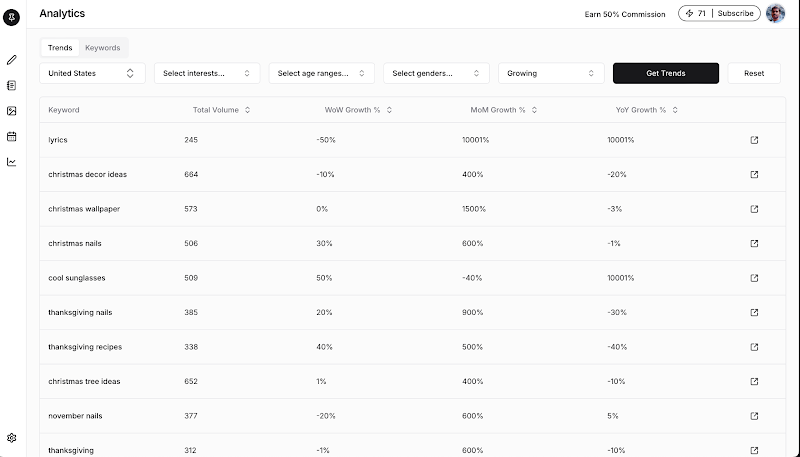Click the 900% MoM value for thanksgiving nails
The width and height of the screenshot is (800, 457).
pos(472,313)
